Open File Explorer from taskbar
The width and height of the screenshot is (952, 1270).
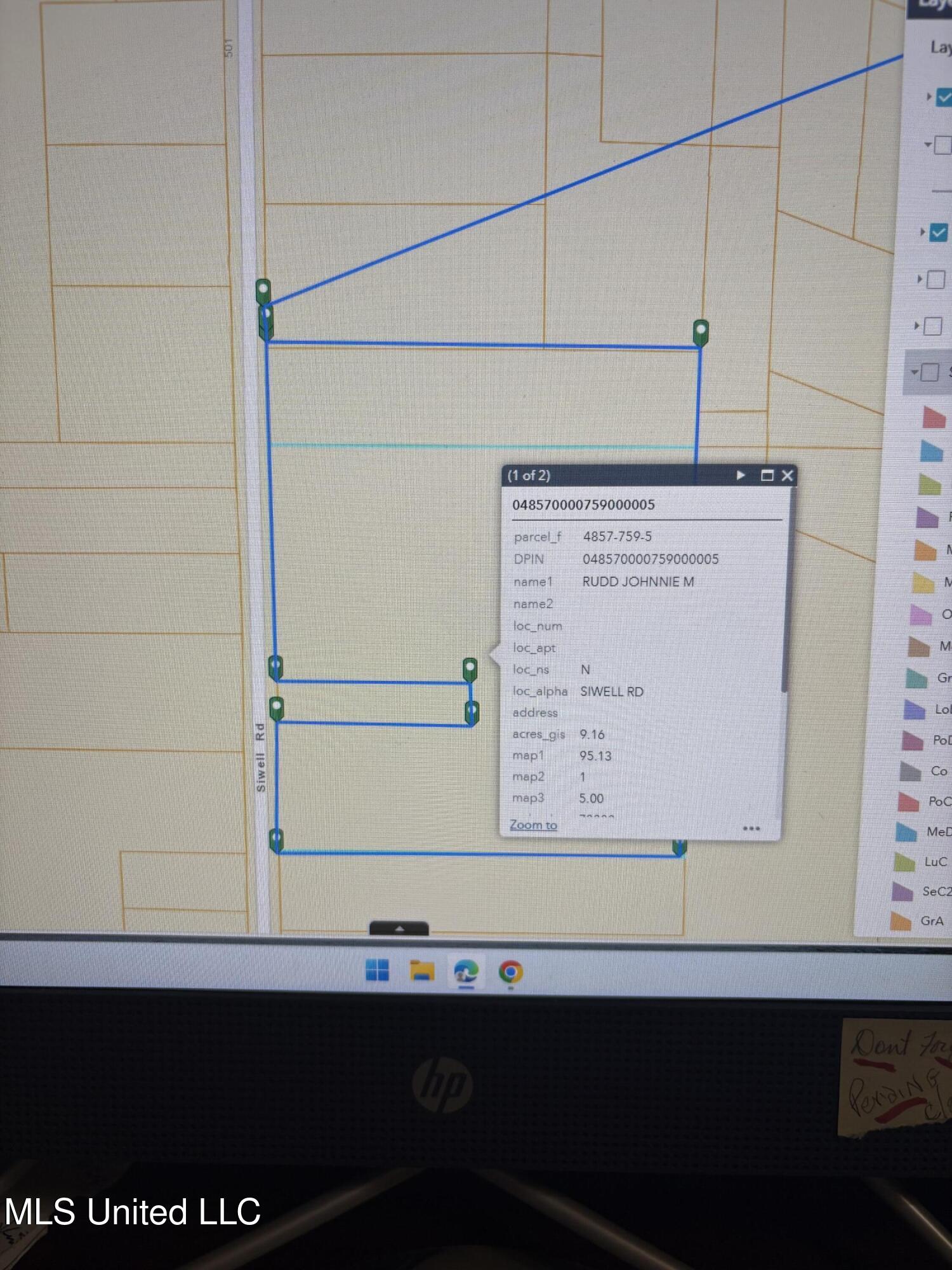[x=422, y=971]
